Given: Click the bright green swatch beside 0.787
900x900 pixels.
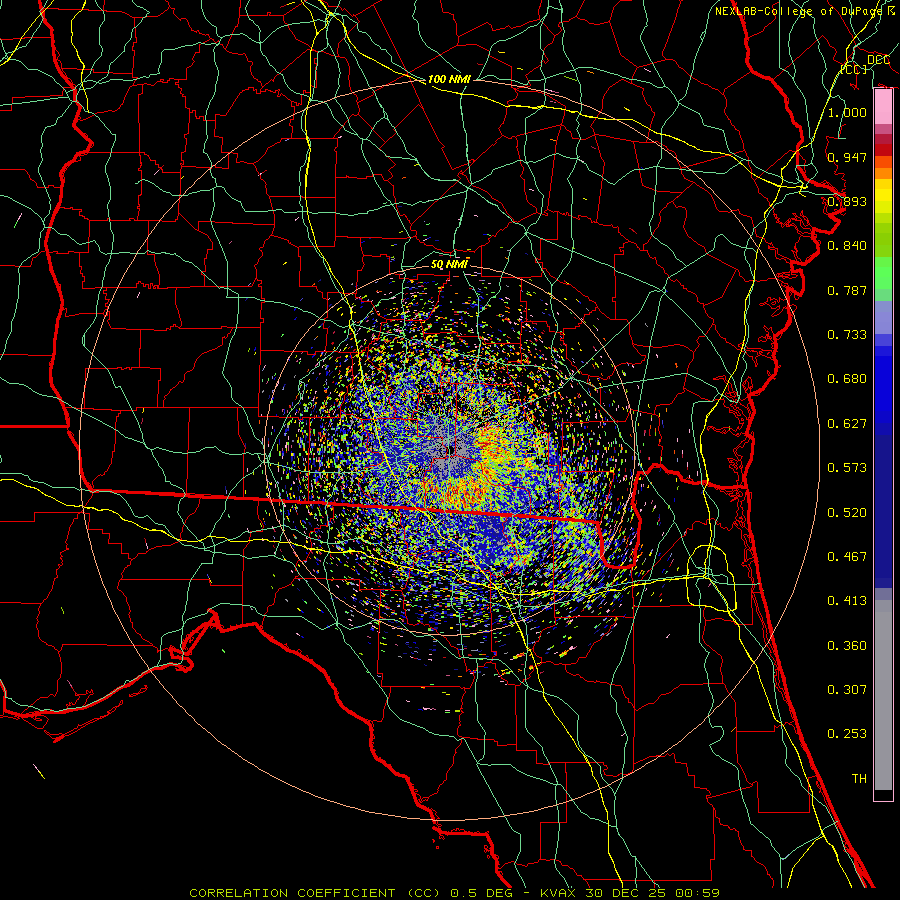Looking at the screenshot, I should [883, 273].
